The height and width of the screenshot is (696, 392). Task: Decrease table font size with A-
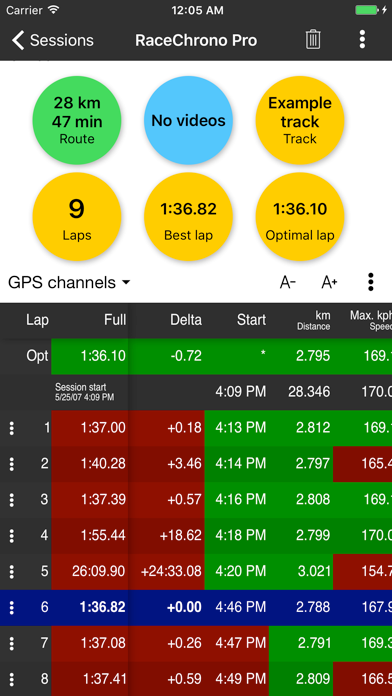(288, 282)
